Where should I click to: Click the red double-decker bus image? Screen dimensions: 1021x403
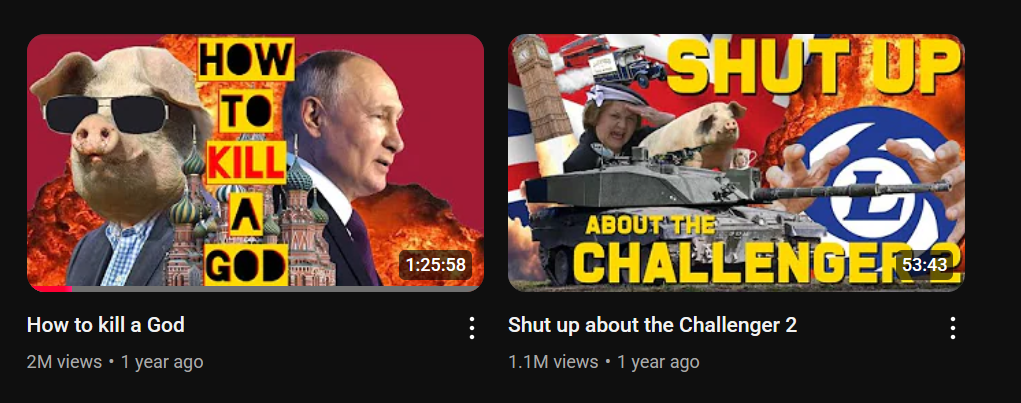click(x=585, y=51)
